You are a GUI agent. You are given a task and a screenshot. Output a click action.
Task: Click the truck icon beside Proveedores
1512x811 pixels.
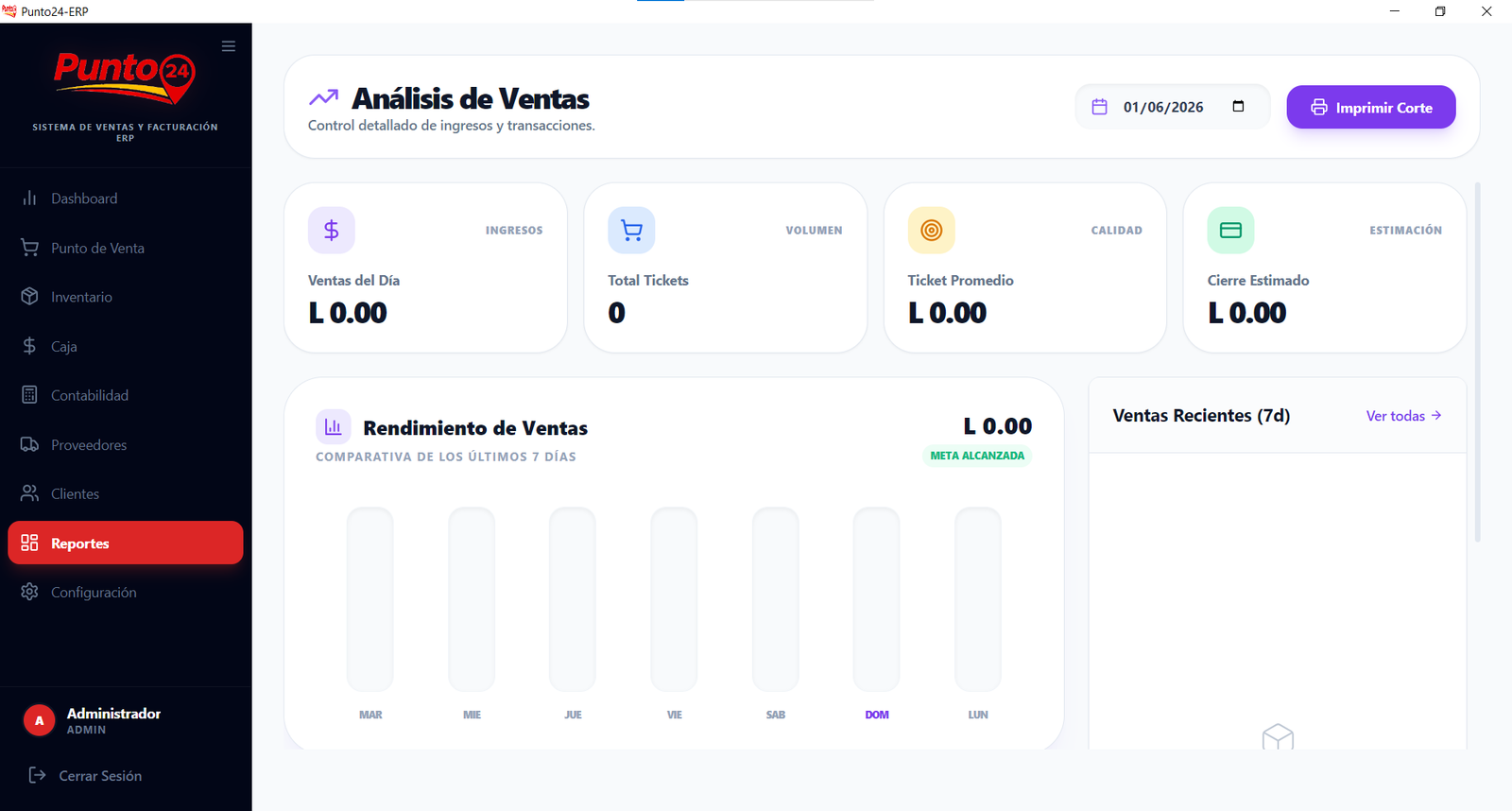pos(30,444)
